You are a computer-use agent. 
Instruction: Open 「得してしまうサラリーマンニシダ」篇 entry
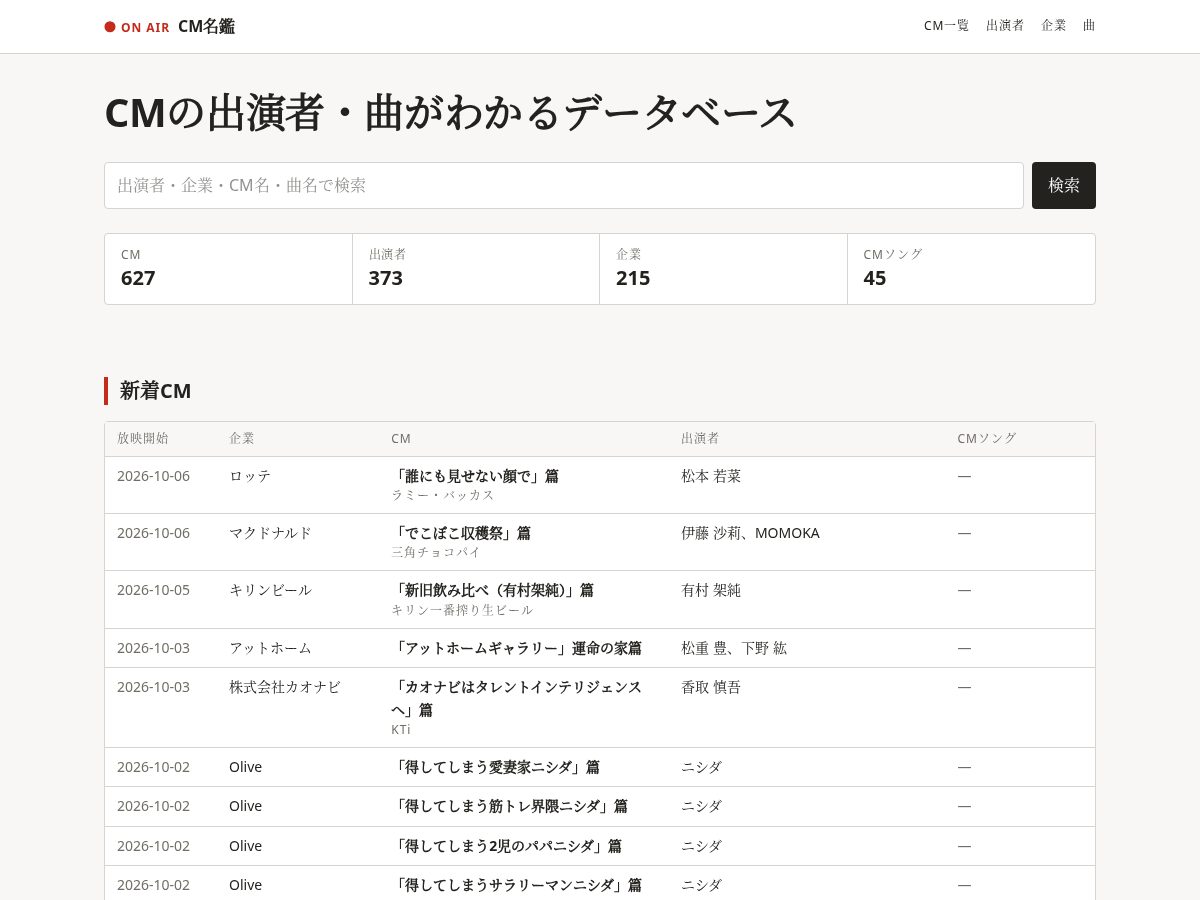click(x=516, y=885)
